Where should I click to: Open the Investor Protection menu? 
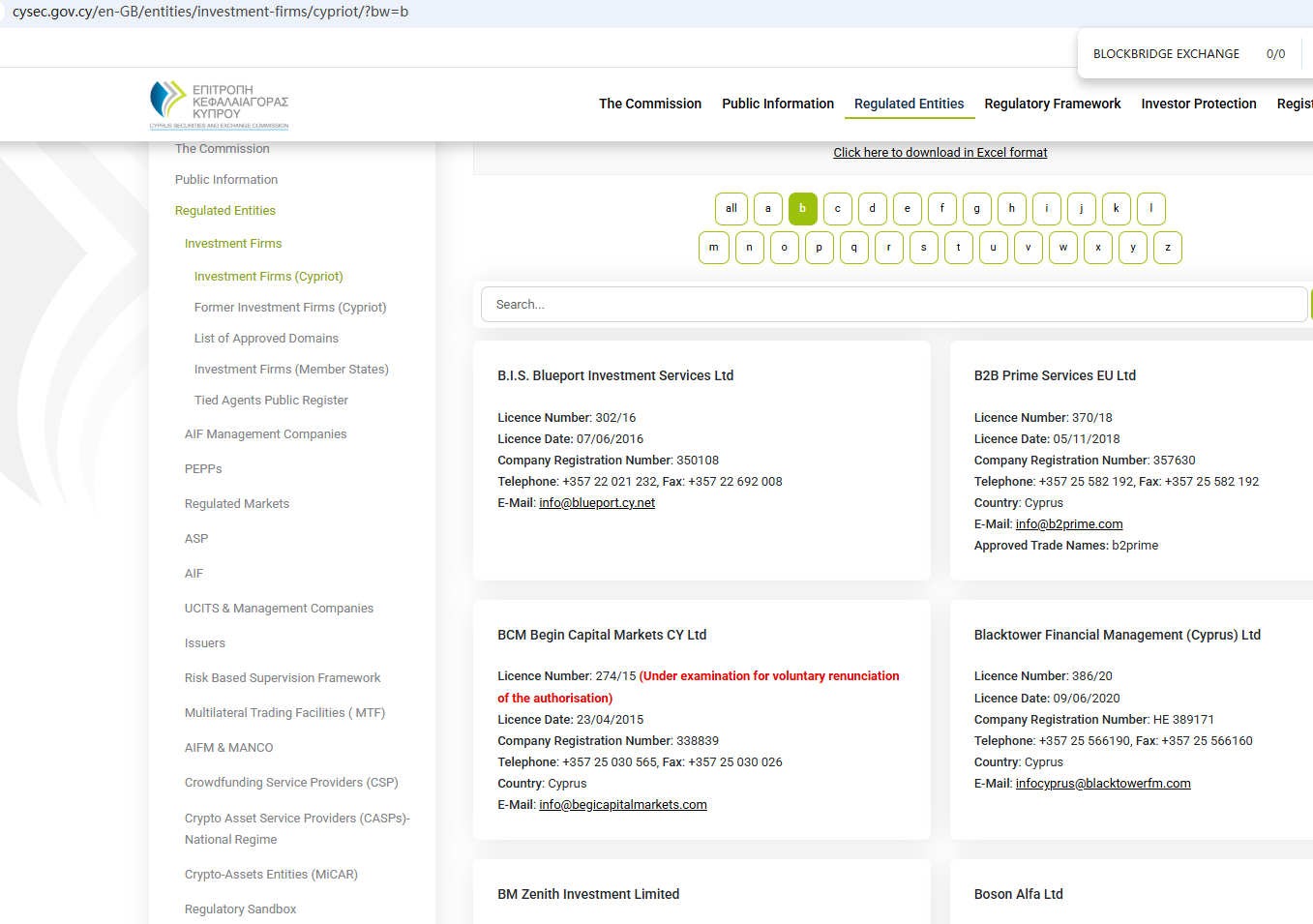tap(1198, 104)
